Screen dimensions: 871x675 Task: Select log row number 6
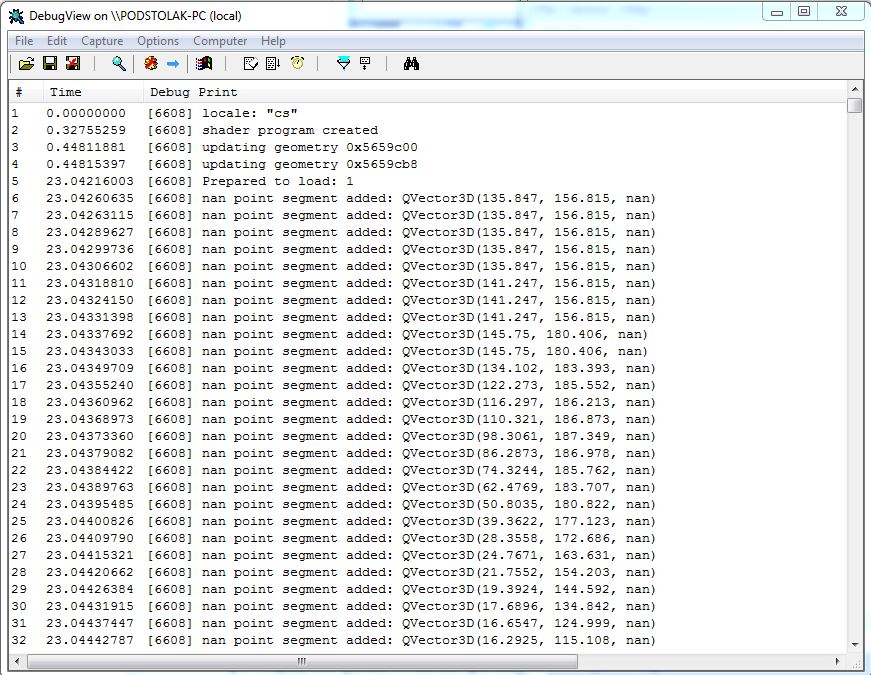(428, 198)
